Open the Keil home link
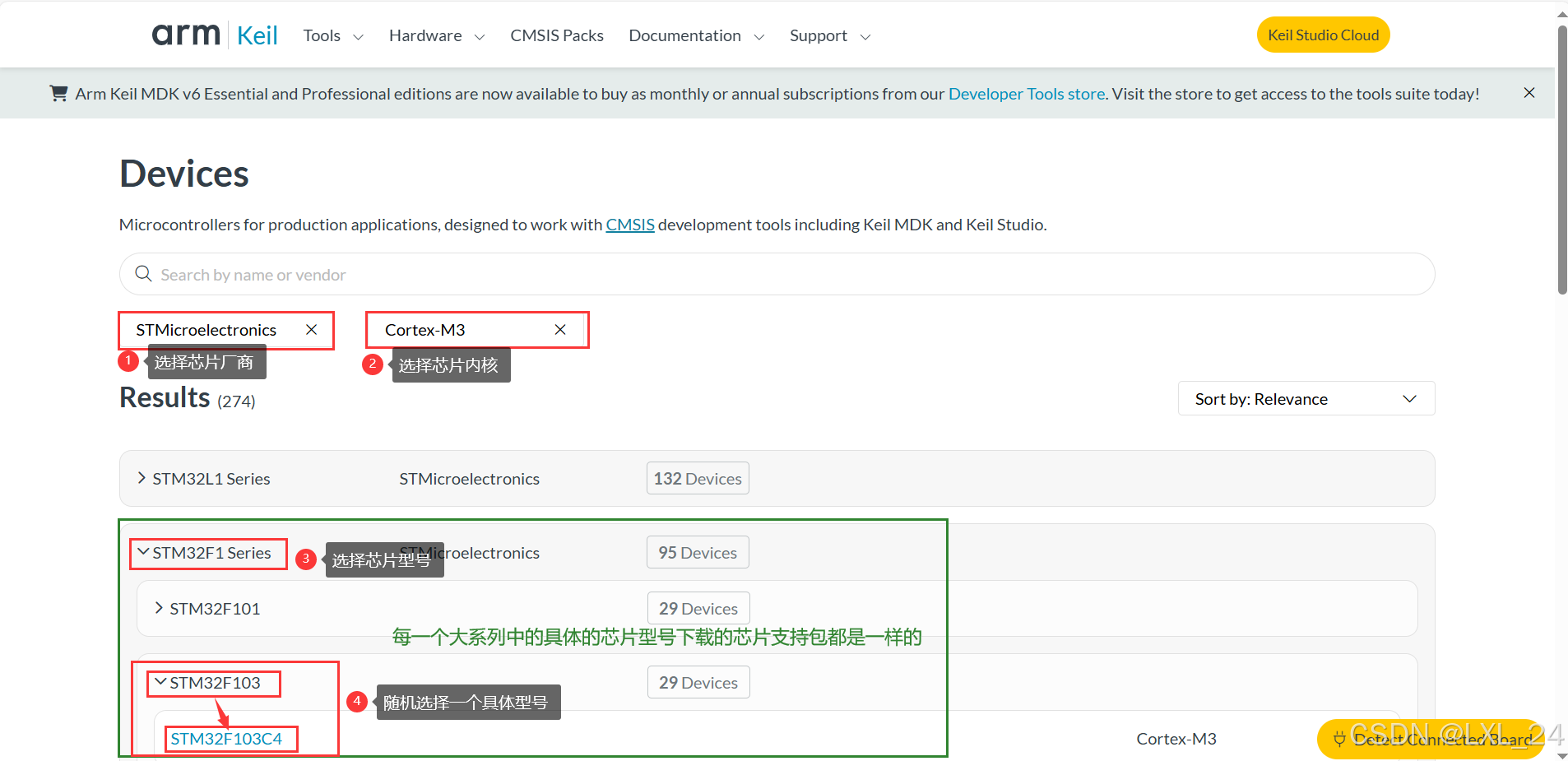 point(257,35)
